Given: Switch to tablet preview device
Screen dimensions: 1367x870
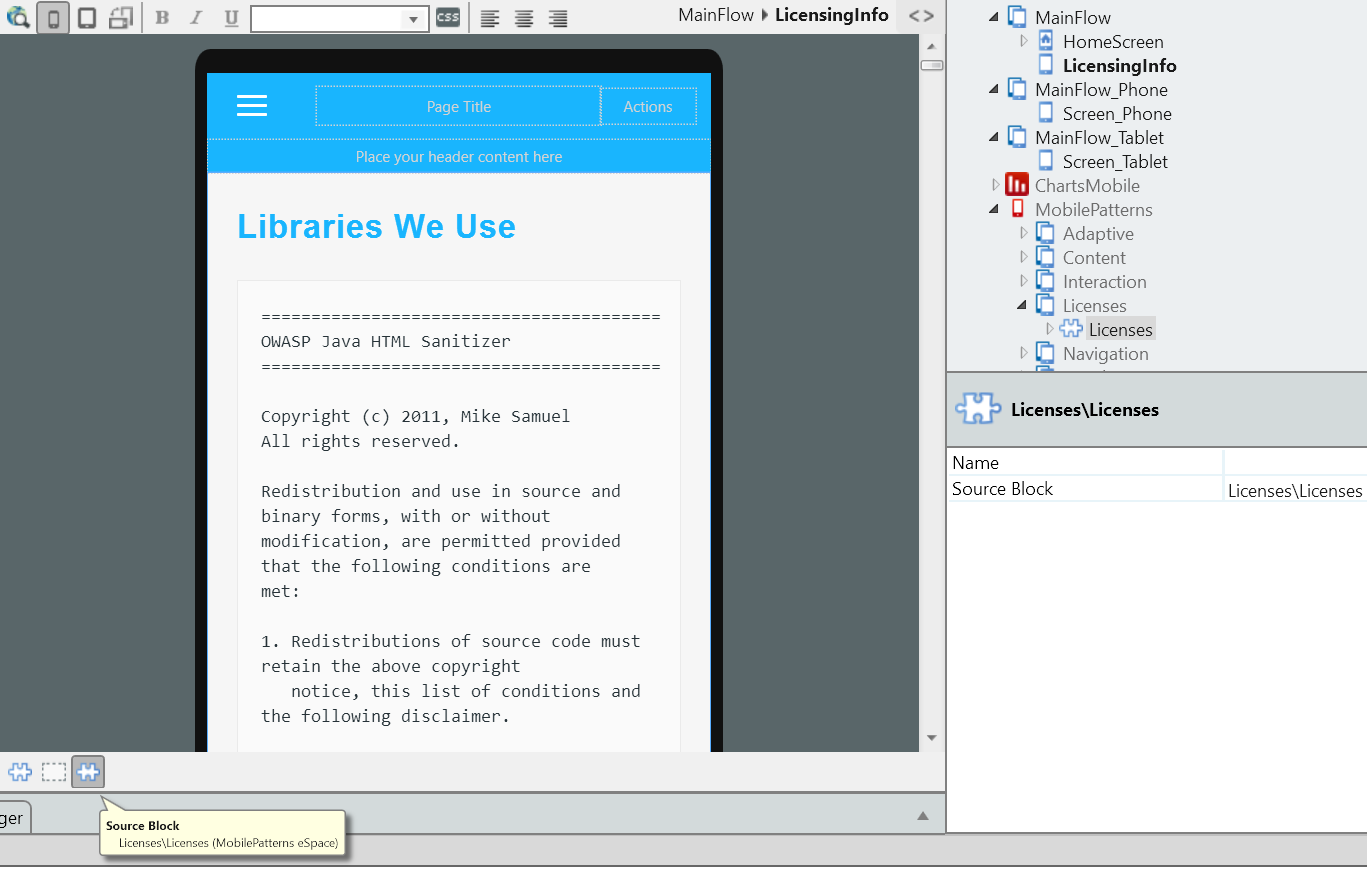Looking at the screenshot, I should pyautogui.click(x=87, y=18).
